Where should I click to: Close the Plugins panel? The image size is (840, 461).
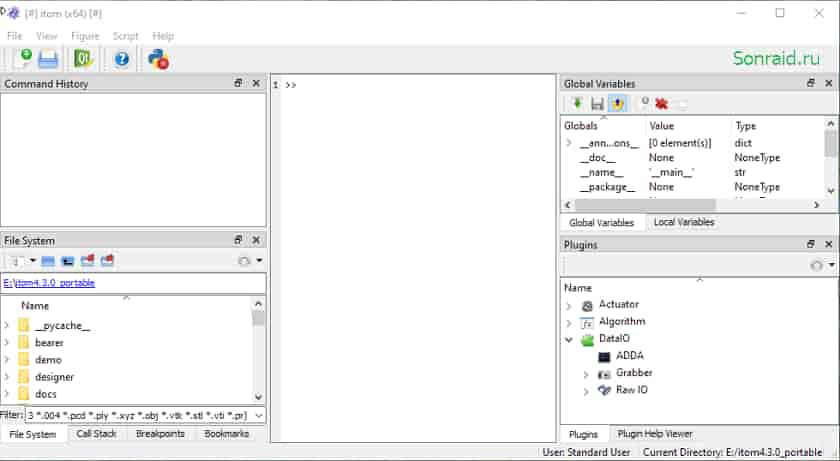click(829, 244)
